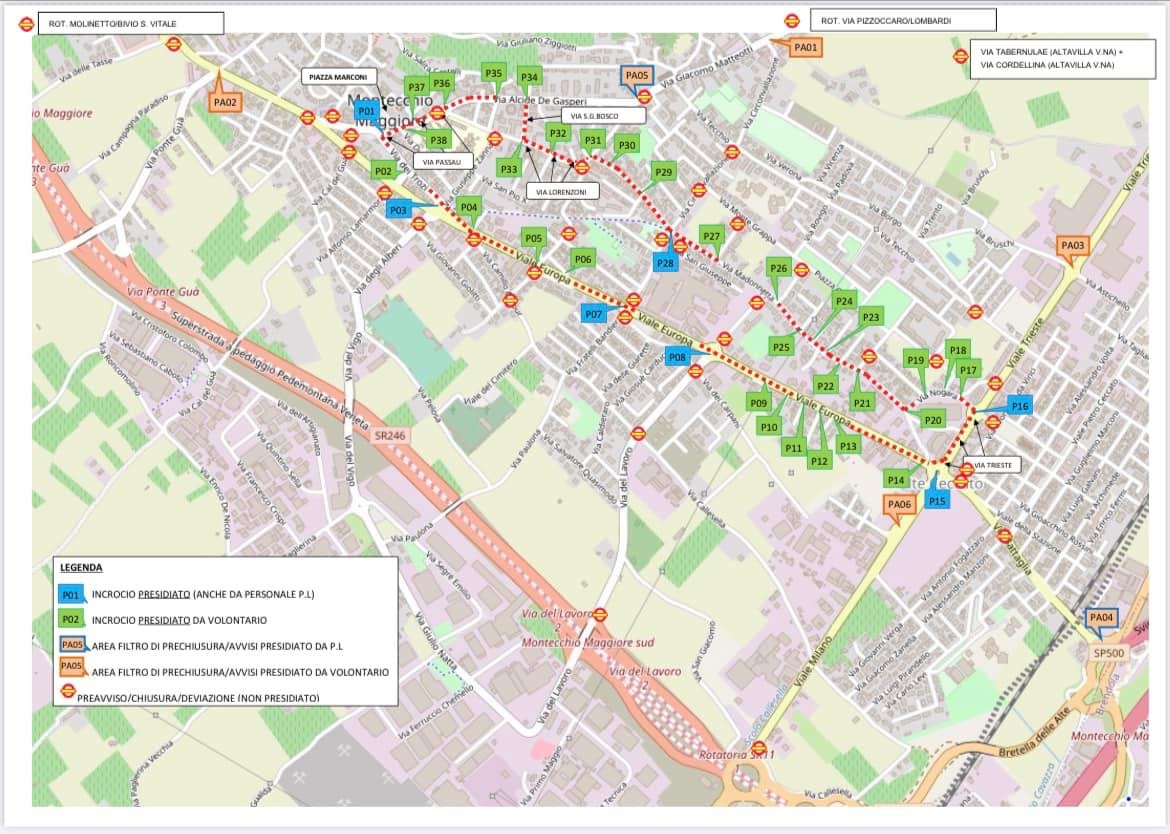Click the "VIA TABERNULAE (ALTAVILLA V.NA)" label box
Screen dimensions: 1170x834
pyautogui.click(x=1063, y=59)
